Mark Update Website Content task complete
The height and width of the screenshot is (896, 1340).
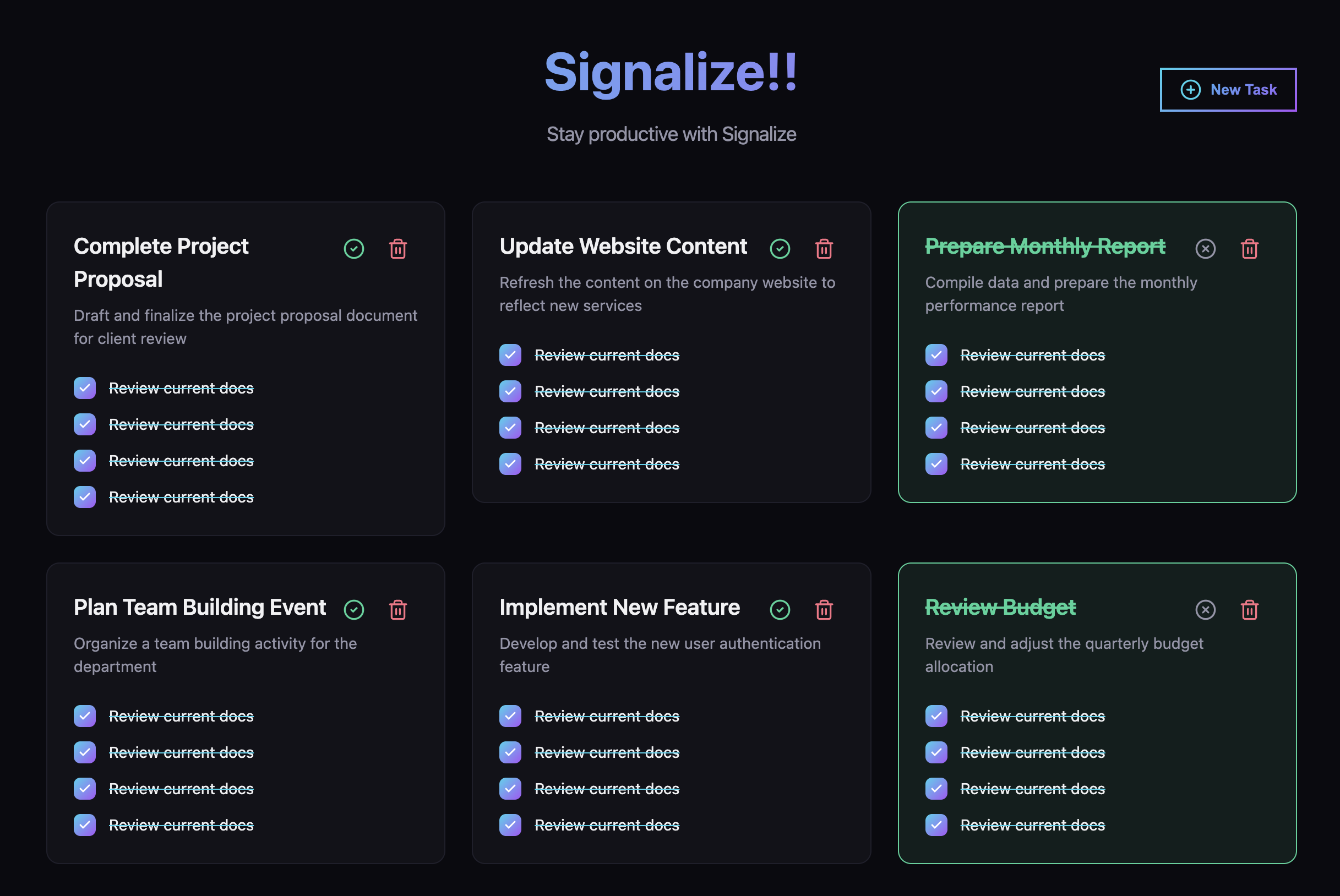tap(780, 249)
